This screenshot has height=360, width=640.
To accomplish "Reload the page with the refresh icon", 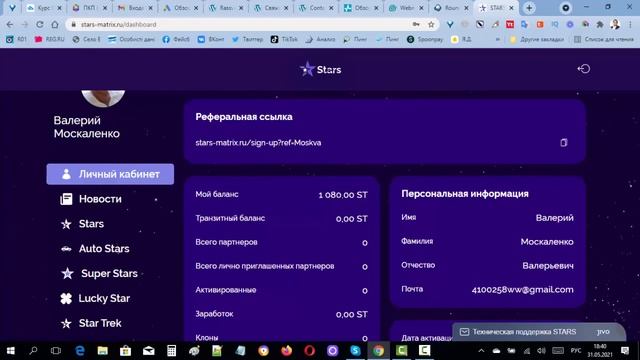I will coord(40,24).
